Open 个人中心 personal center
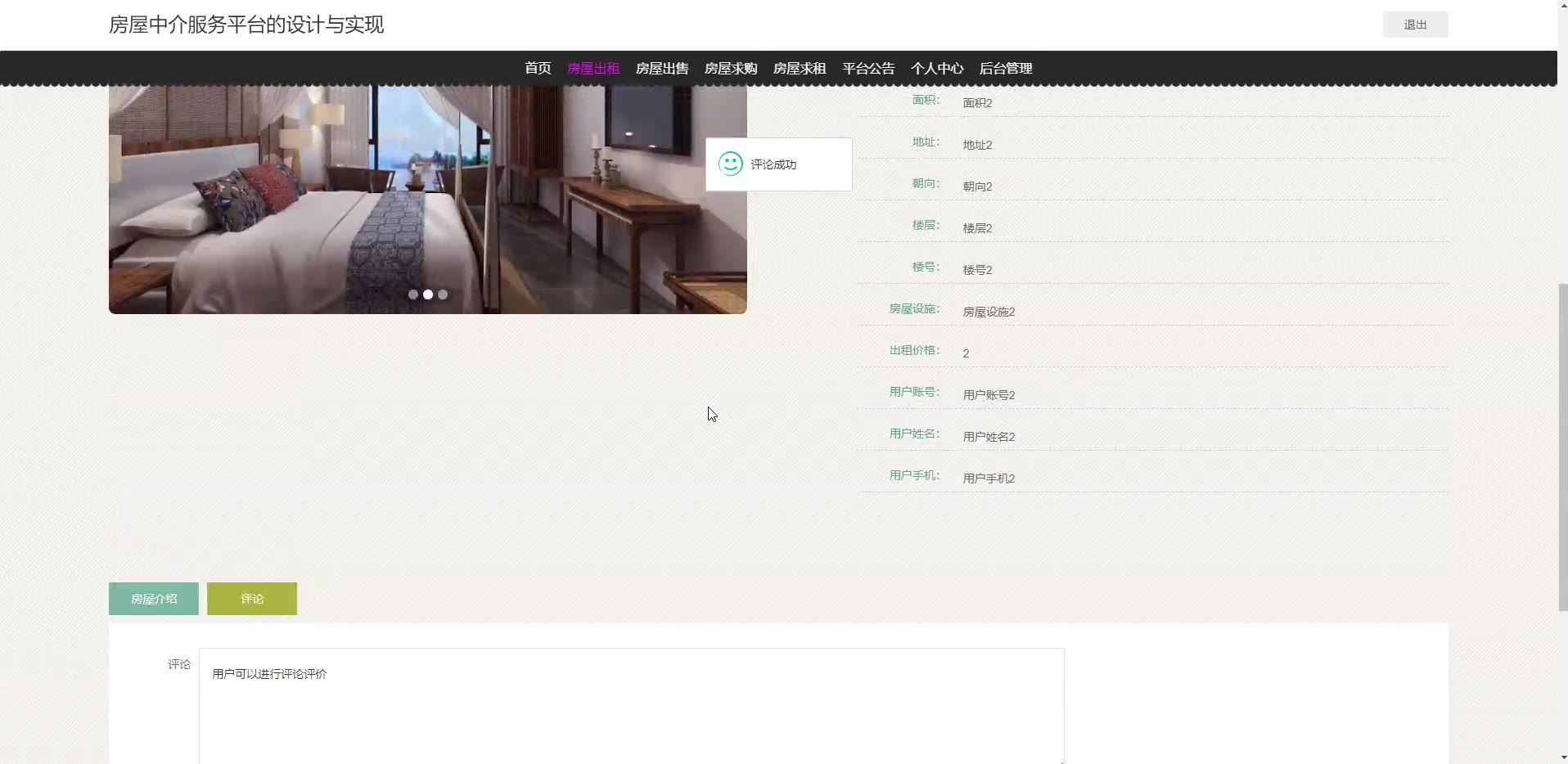Screen dimensions: 1568x764 pos(937,69)
